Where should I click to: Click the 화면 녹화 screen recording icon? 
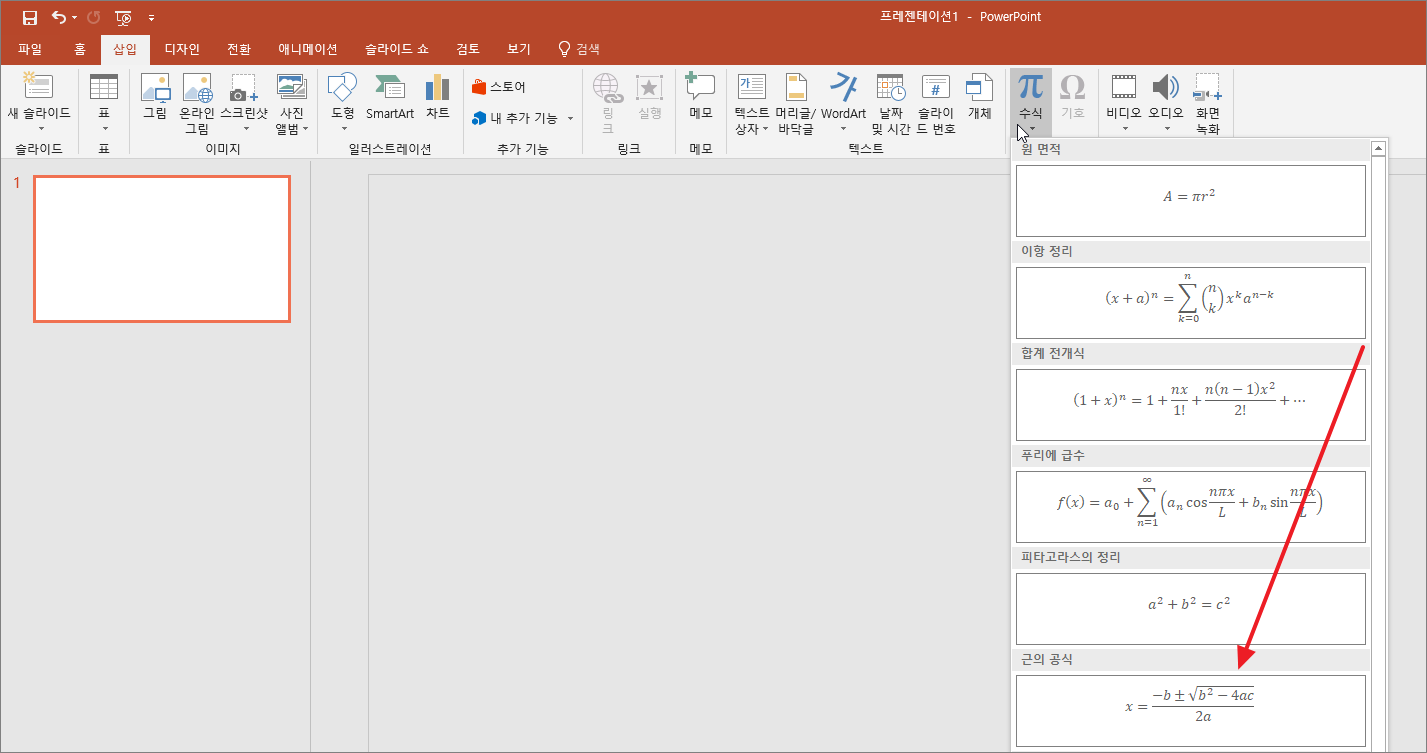click(x=1208, y=87)
